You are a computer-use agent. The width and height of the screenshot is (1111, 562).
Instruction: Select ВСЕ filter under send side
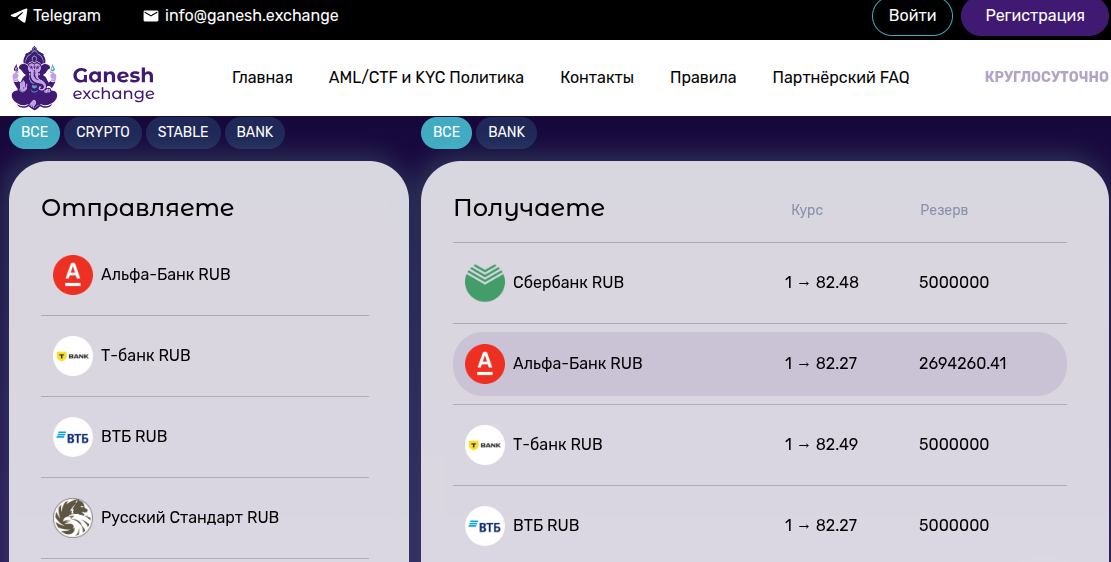tap(34, 133)
